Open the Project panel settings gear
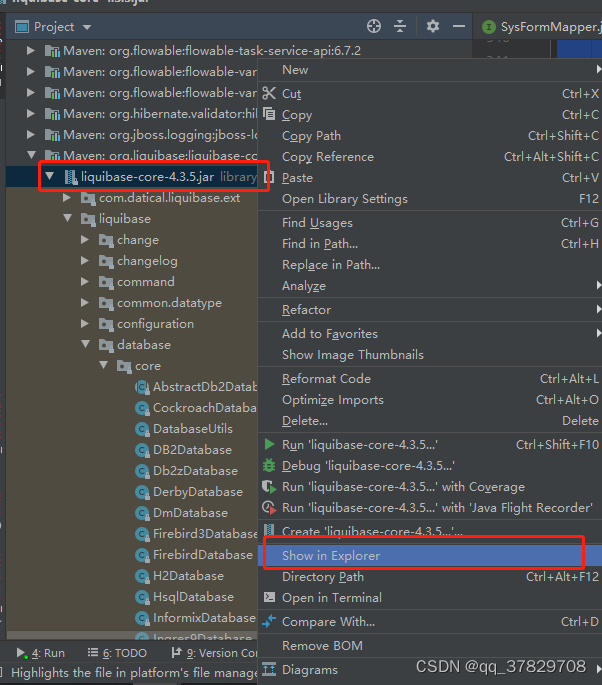Image resolution: width=602 pixels, height=685 pixels. pos(432,27)
